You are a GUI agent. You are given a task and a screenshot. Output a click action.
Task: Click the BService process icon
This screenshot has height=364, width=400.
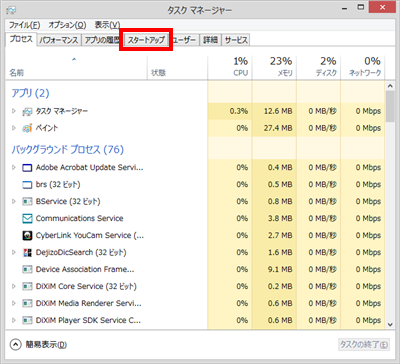pyautogui.click(x=27, y=202)
